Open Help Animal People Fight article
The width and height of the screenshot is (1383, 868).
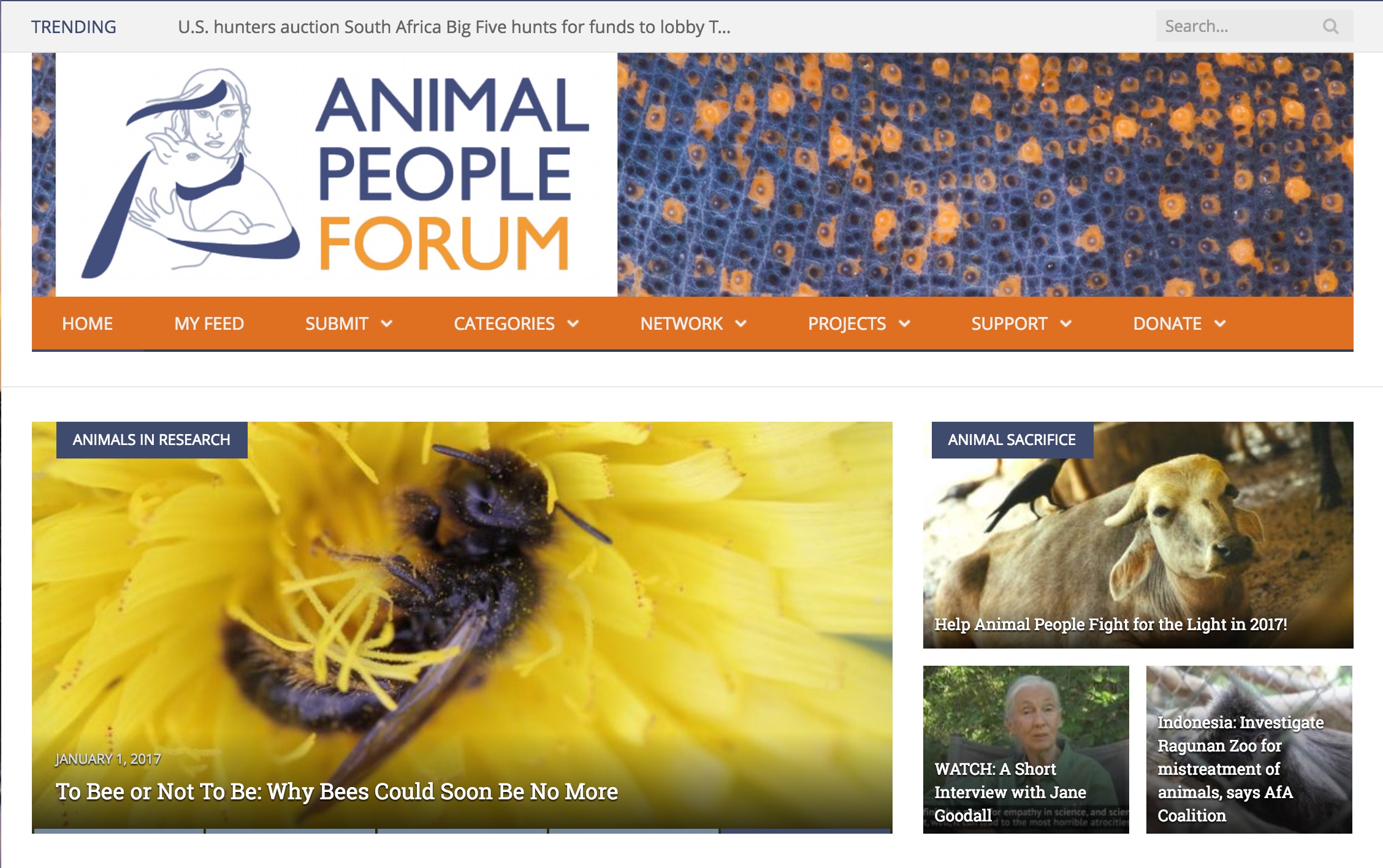click(1111, 624)
